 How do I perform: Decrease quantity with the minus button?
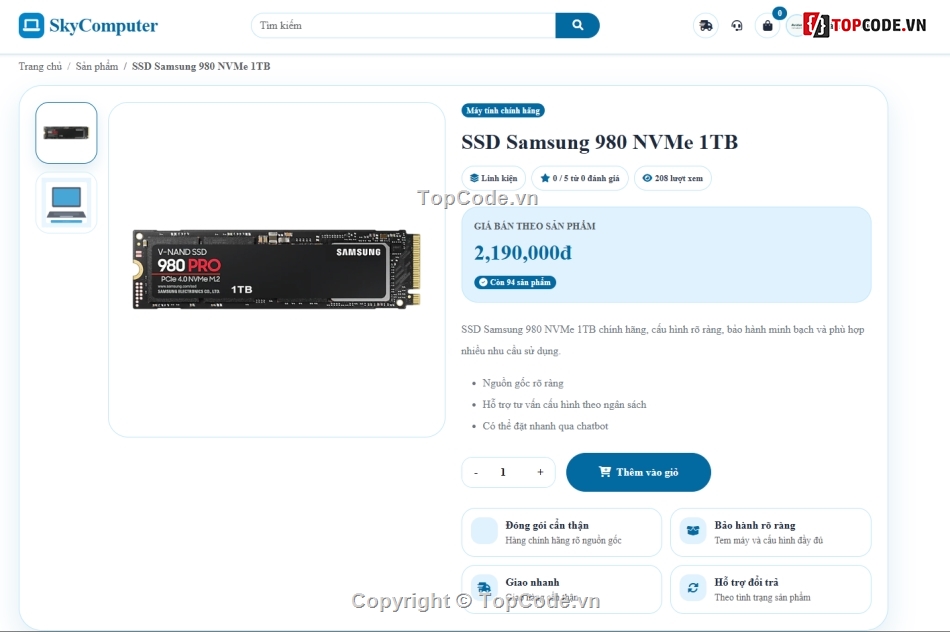[x=476, y=472]
